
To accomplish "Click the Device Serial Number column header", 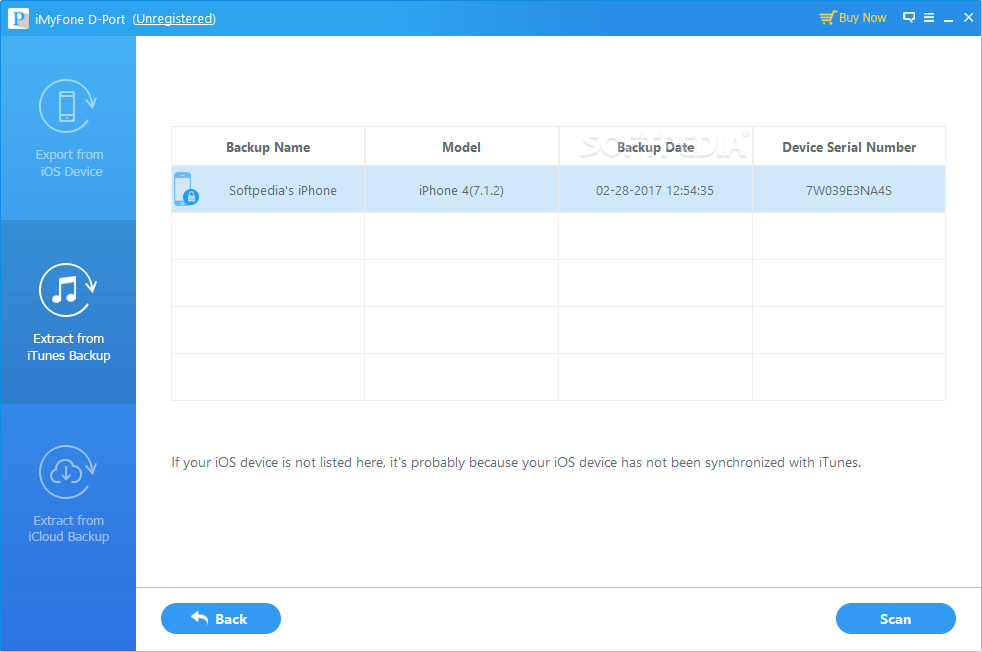I will (x=849, y=147).
